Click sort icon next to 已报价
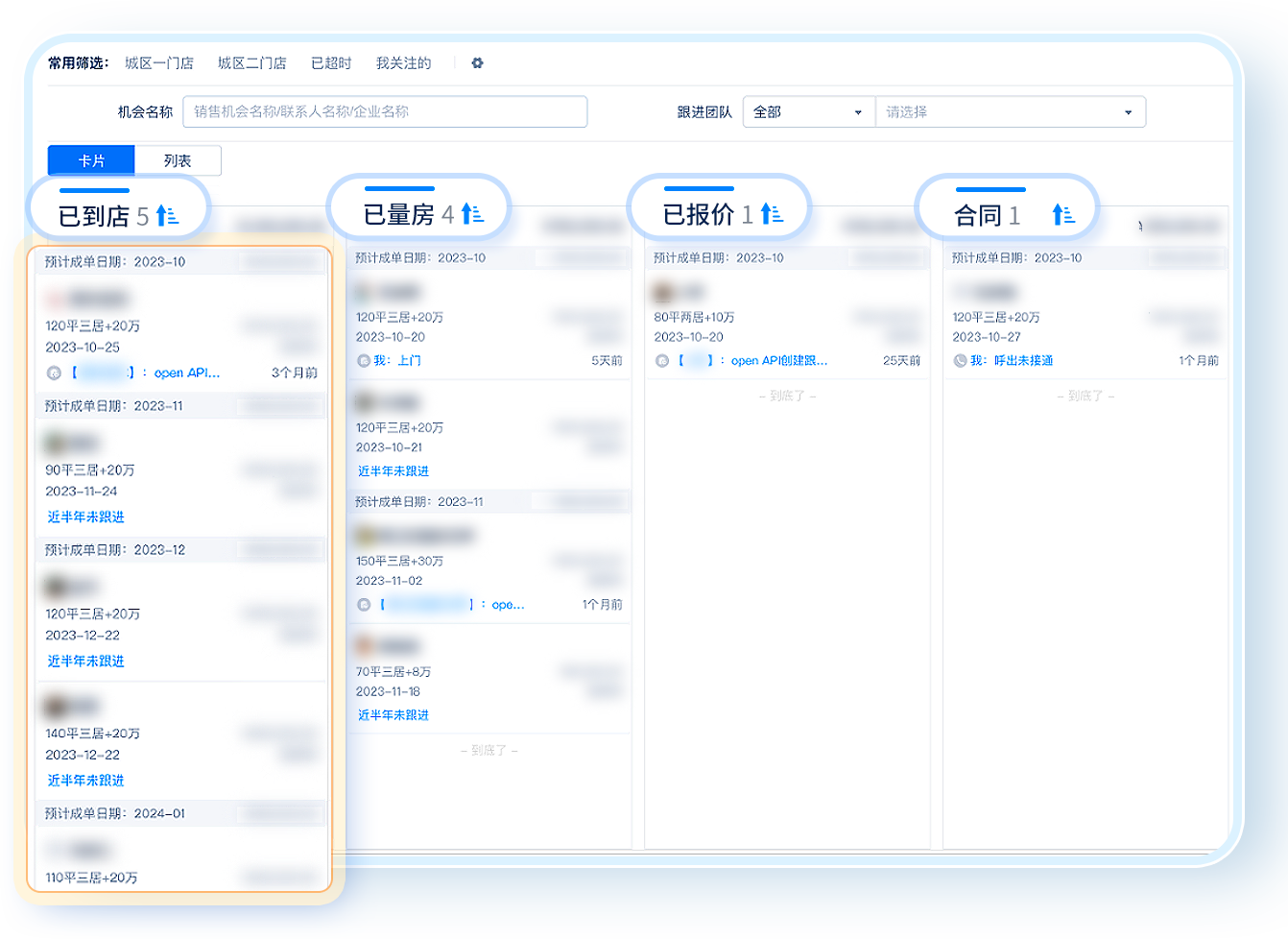This screenshot has width=1288, height=939. (772, 214)
